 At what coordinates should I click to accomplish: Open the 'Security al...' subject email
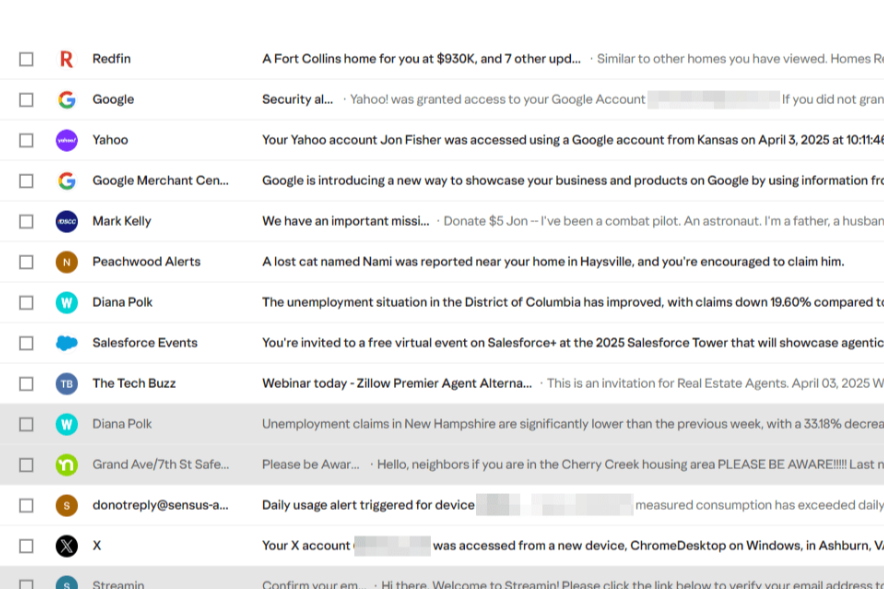pos(298,99)
